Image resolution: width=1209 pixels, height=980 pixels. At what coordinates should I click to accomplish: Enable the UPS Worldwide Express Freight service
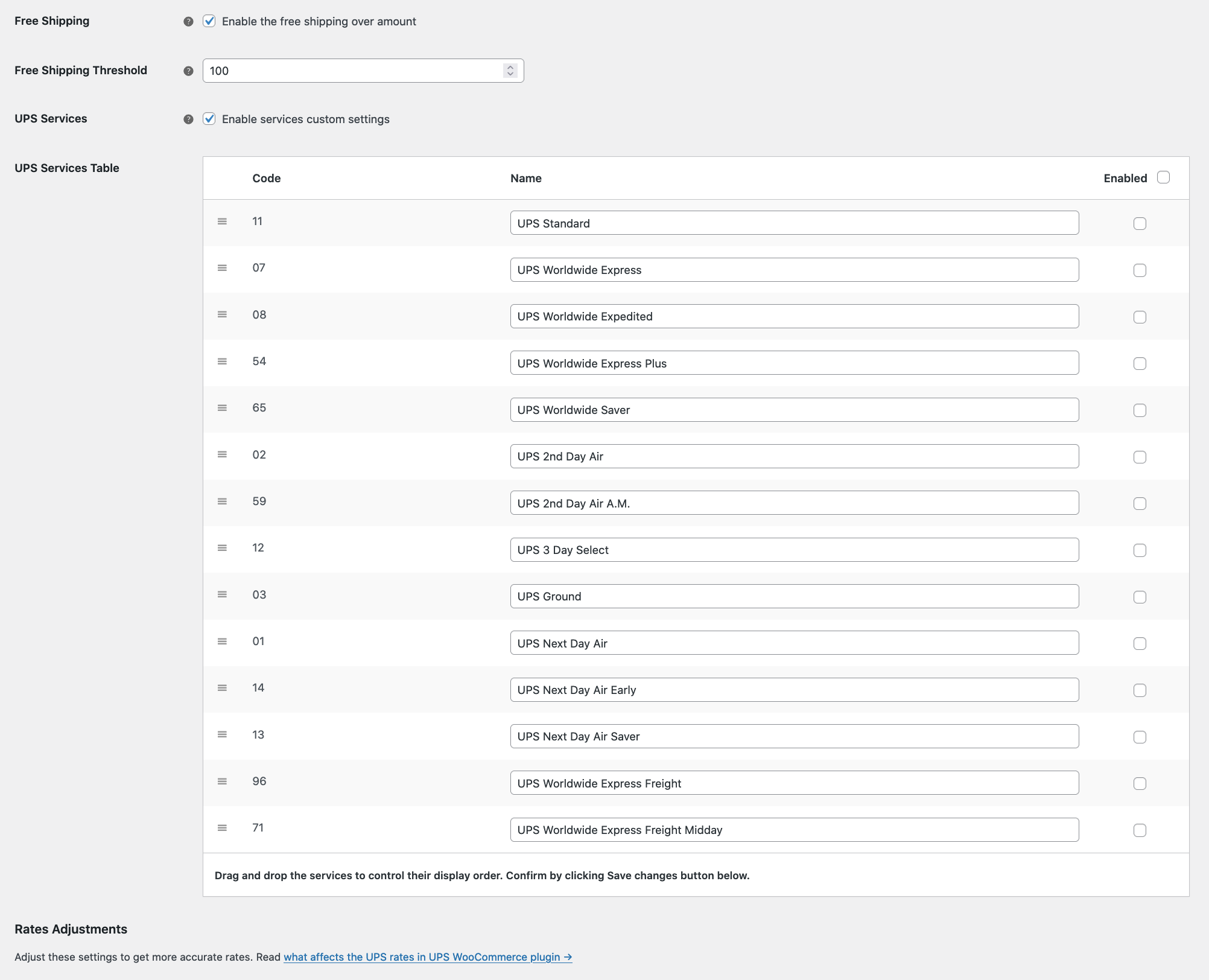pos(1140,784)
